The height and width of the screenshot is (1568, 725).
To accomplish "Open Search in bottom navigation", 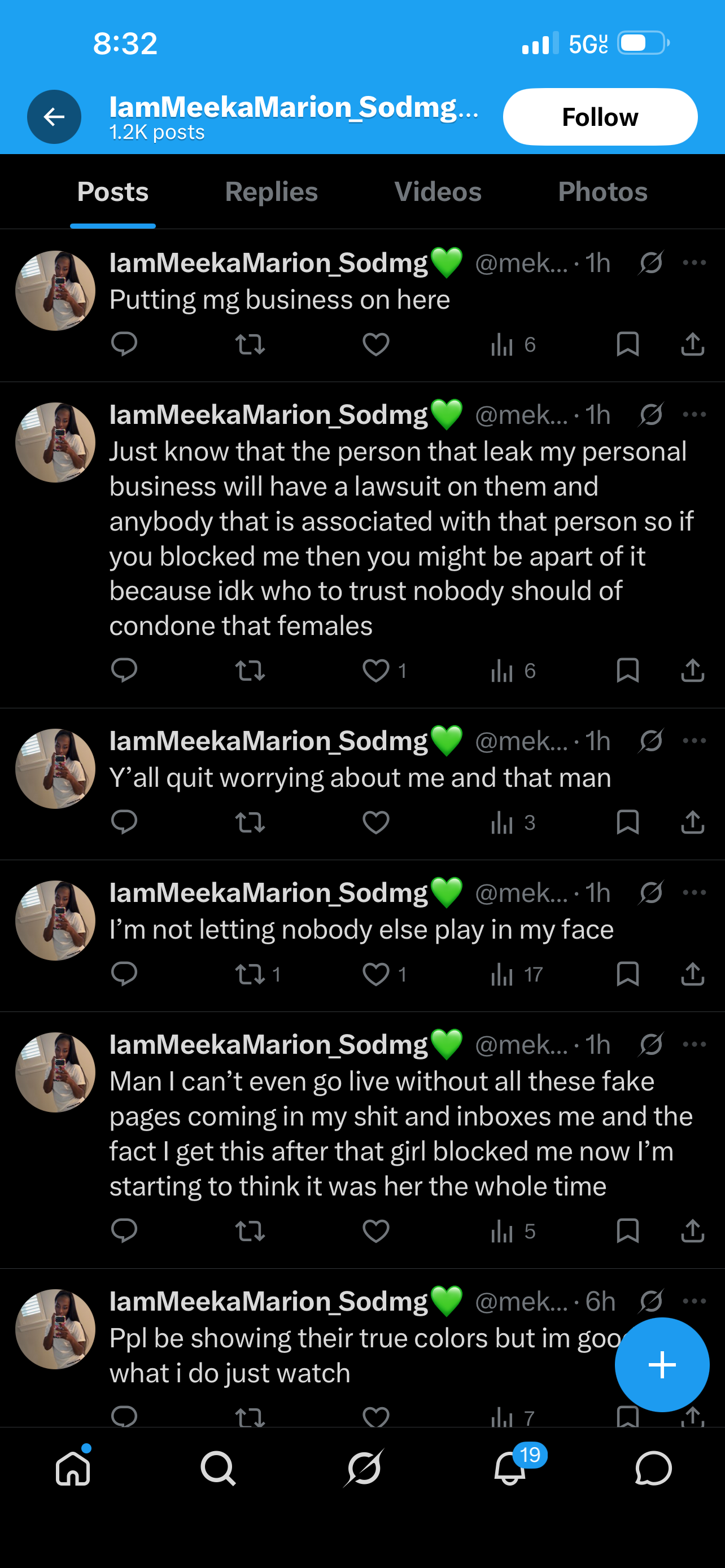I will click(218, 1468).
